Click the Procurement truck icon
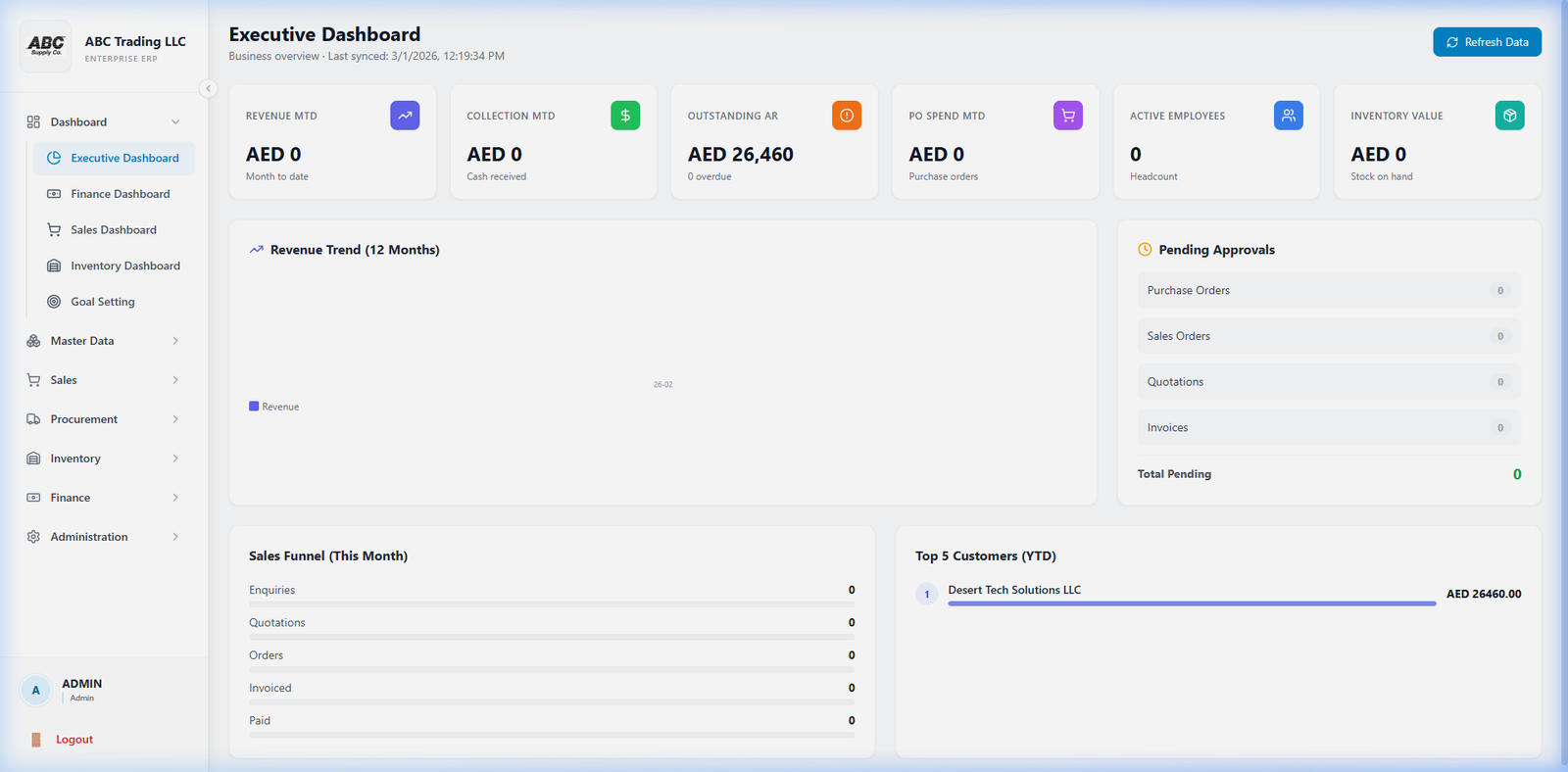 [33, 419]
